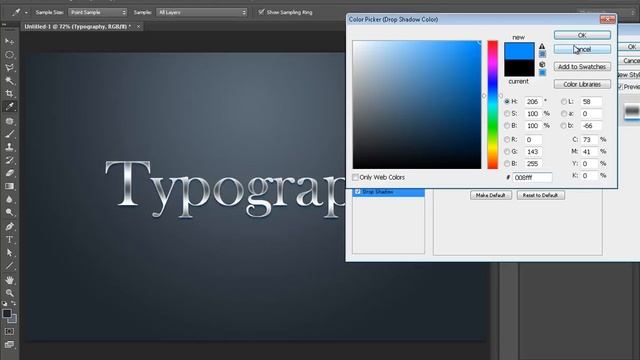Open Color Libraries
The height and width of the screenshot is (360, 640).
click(x=582, y=84)
